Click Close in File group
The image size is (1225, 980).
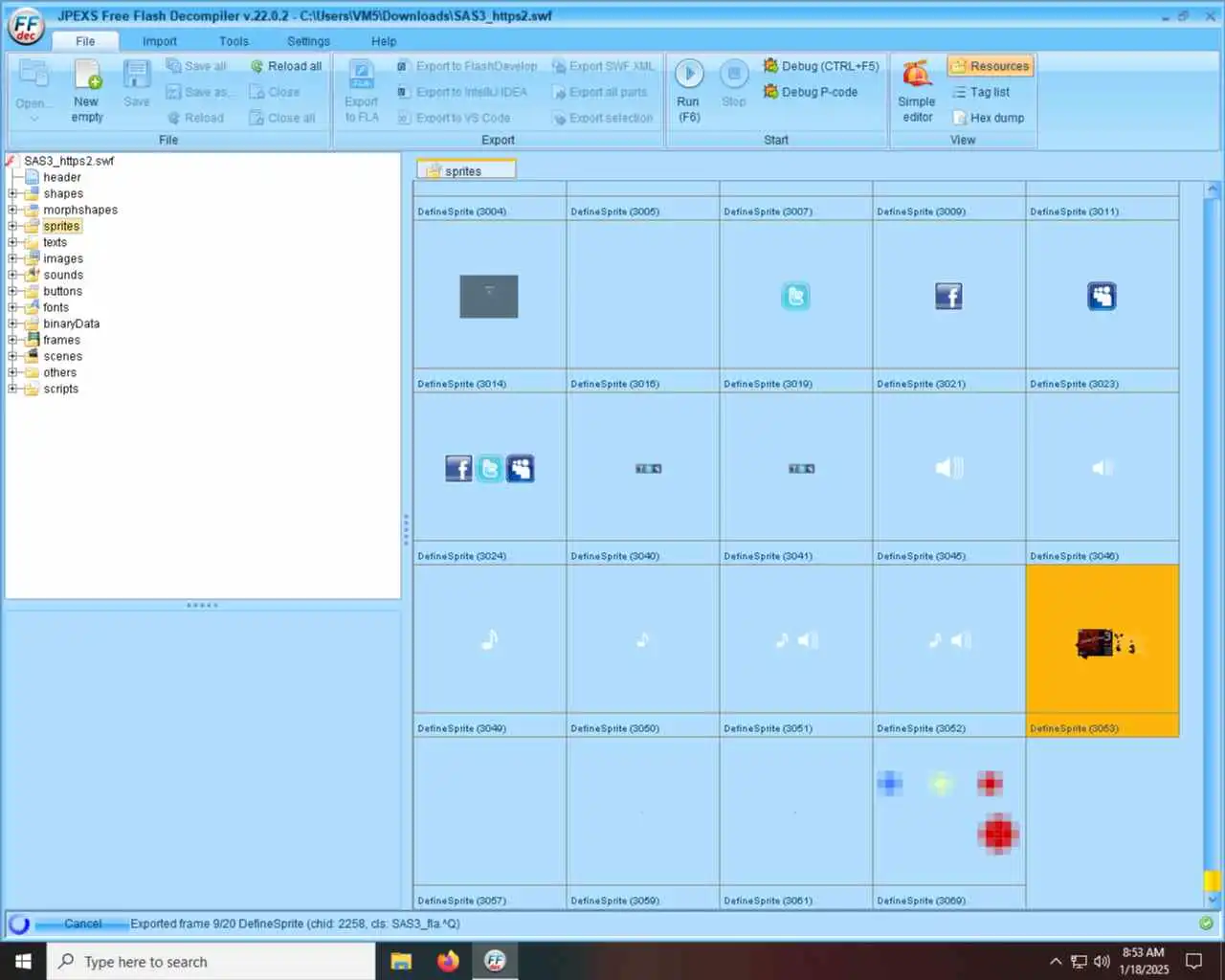click(x=275, y=92)
